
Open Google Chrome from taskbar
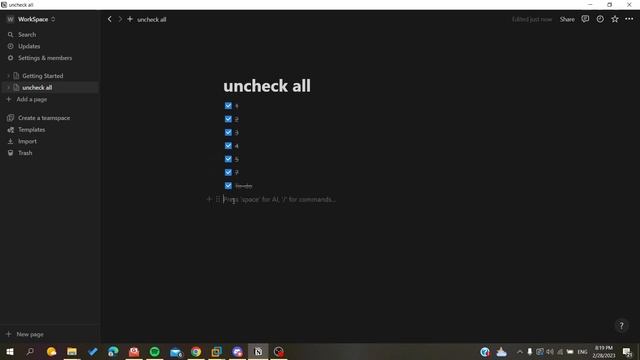click(196, 351)
